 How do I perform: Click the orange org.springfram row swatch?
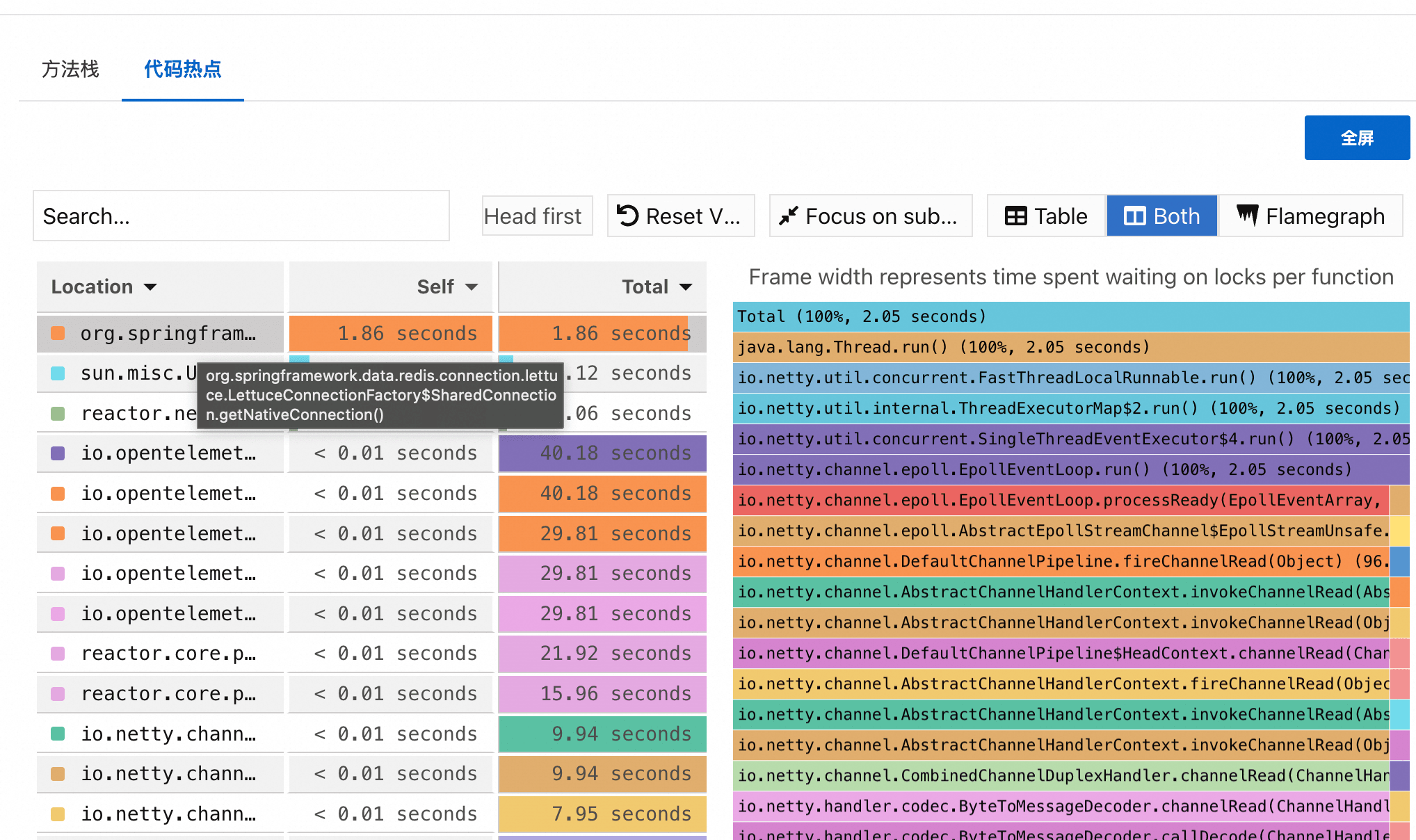coord(58,334)
